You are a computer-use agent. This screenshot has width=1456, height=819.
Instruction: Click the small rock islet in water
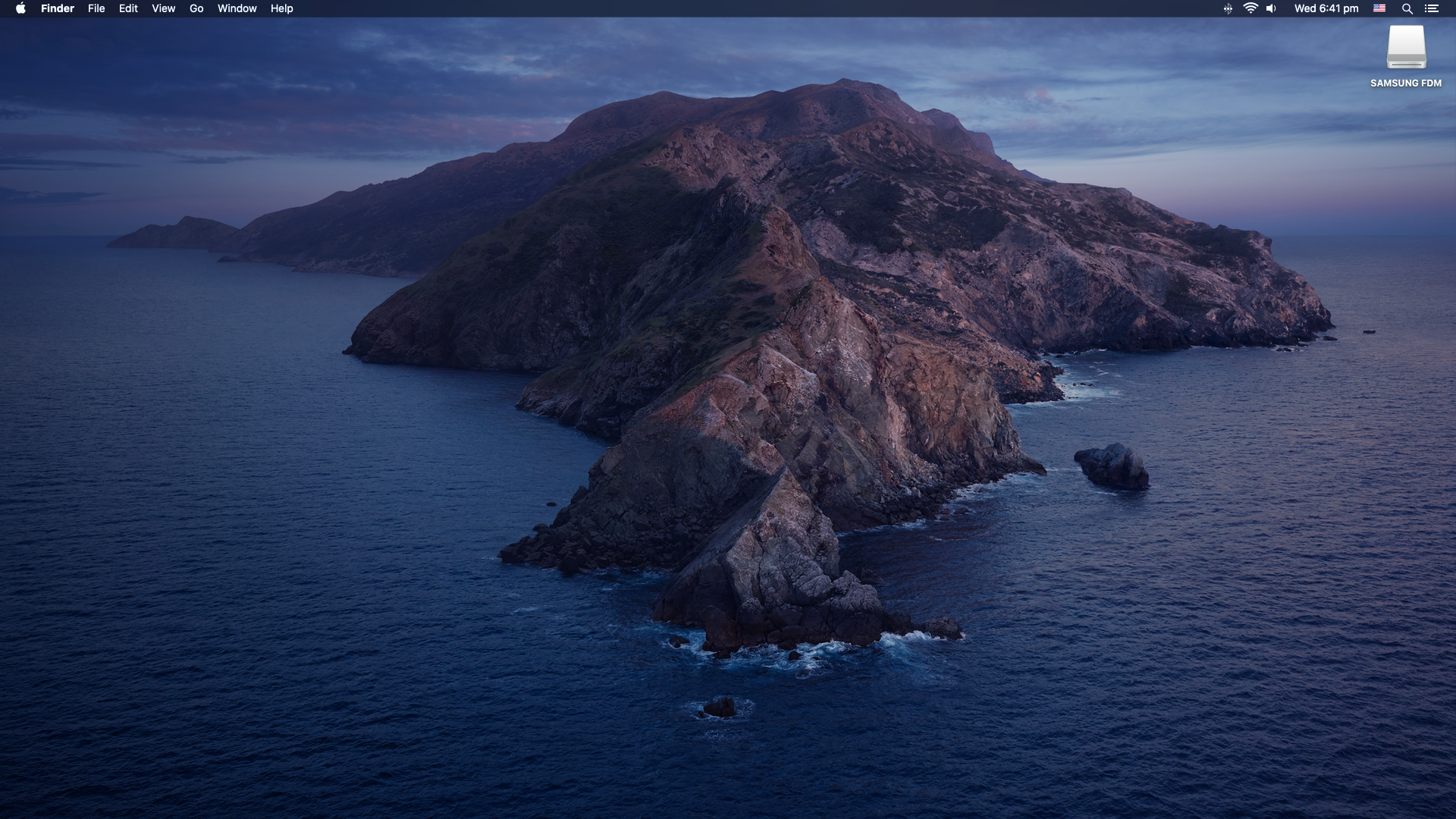pyautogui.click(x=1112, y=466)
